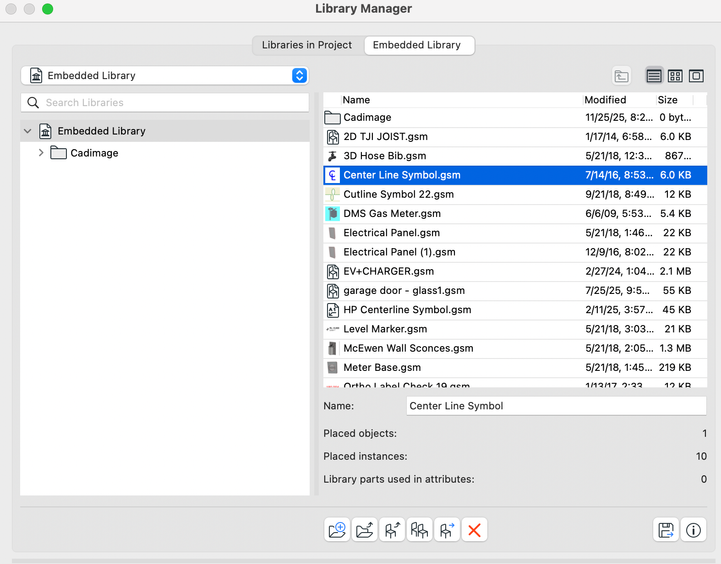The image size is (721, 564).
Task: Click the 3D Hose Bib faucet icon
Action: [332, 156]
